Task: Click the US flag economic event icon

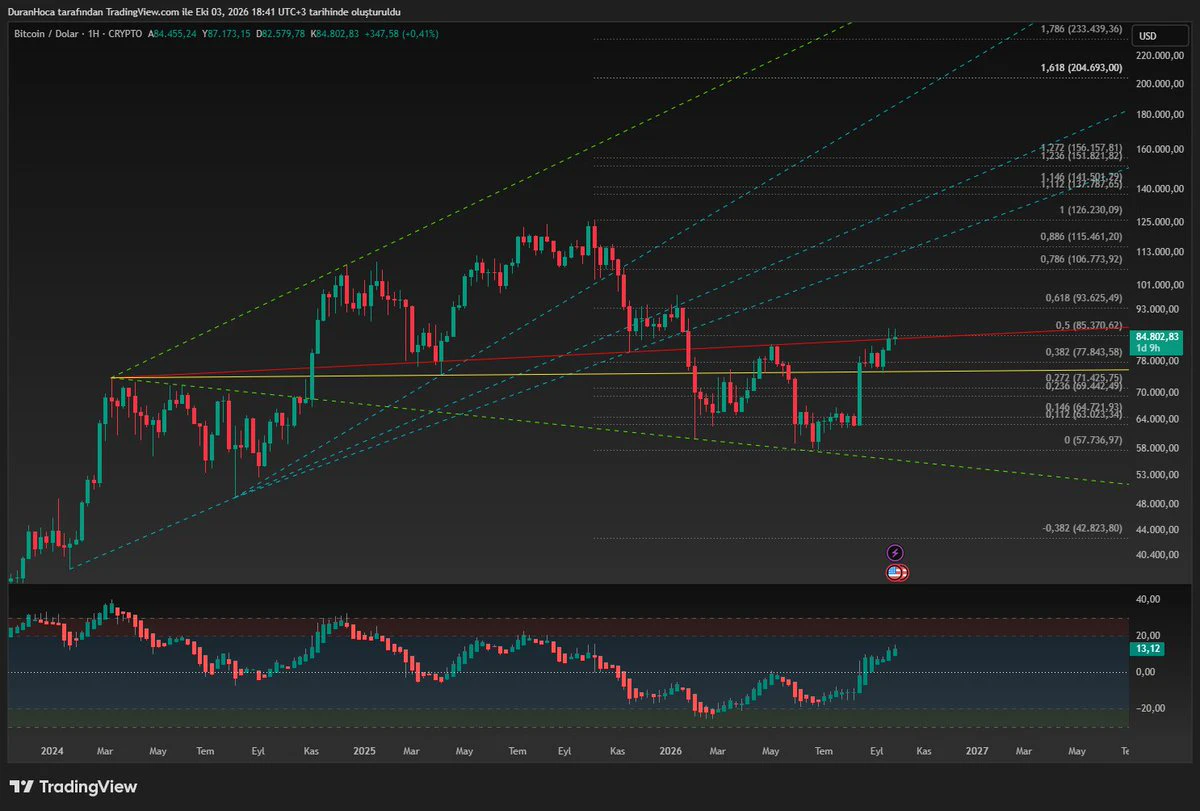Action: pyautogui.click(x=895, y=572)
